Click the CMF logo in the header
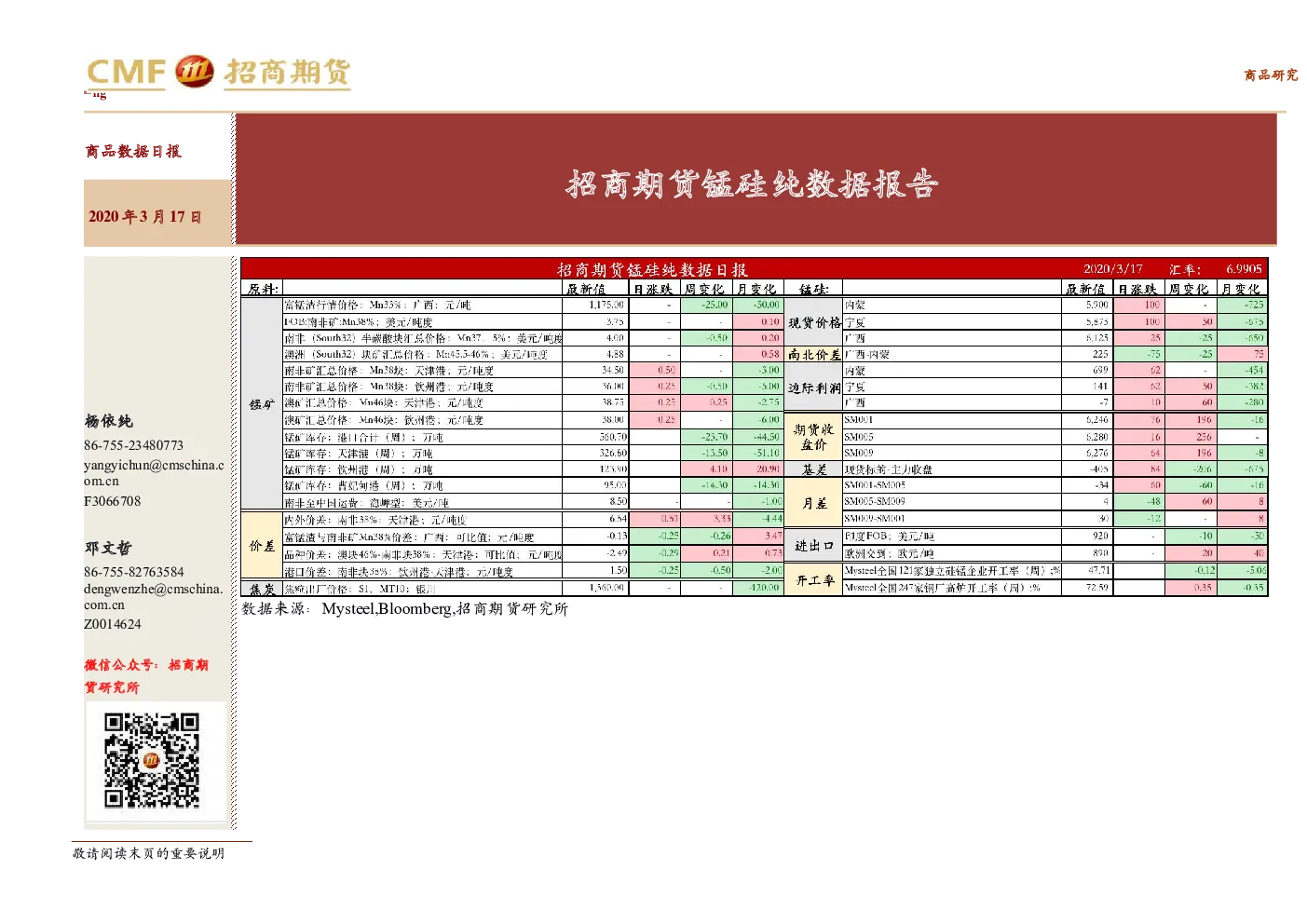The height and width of the screenshot is (924, 1307). (218, 72)
